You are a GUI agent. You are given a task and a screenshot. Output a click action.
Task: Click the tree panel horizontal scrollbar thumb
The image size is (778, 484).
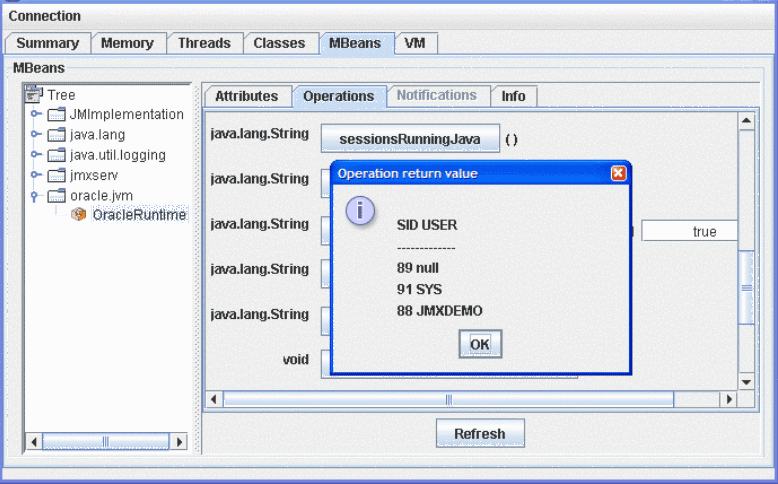(x=106, y=441)
